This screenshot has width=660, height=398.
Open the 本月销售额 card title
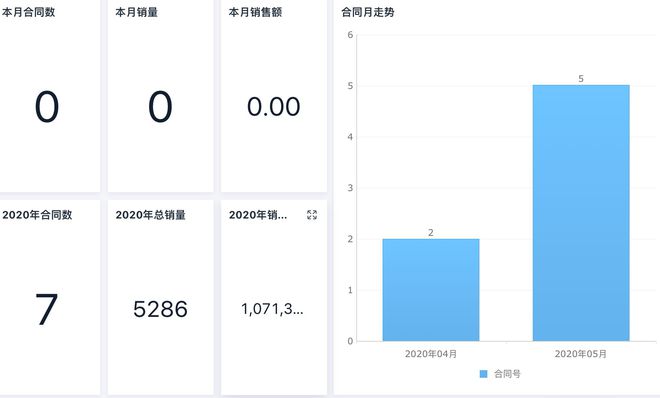click(x=255, y=12)
